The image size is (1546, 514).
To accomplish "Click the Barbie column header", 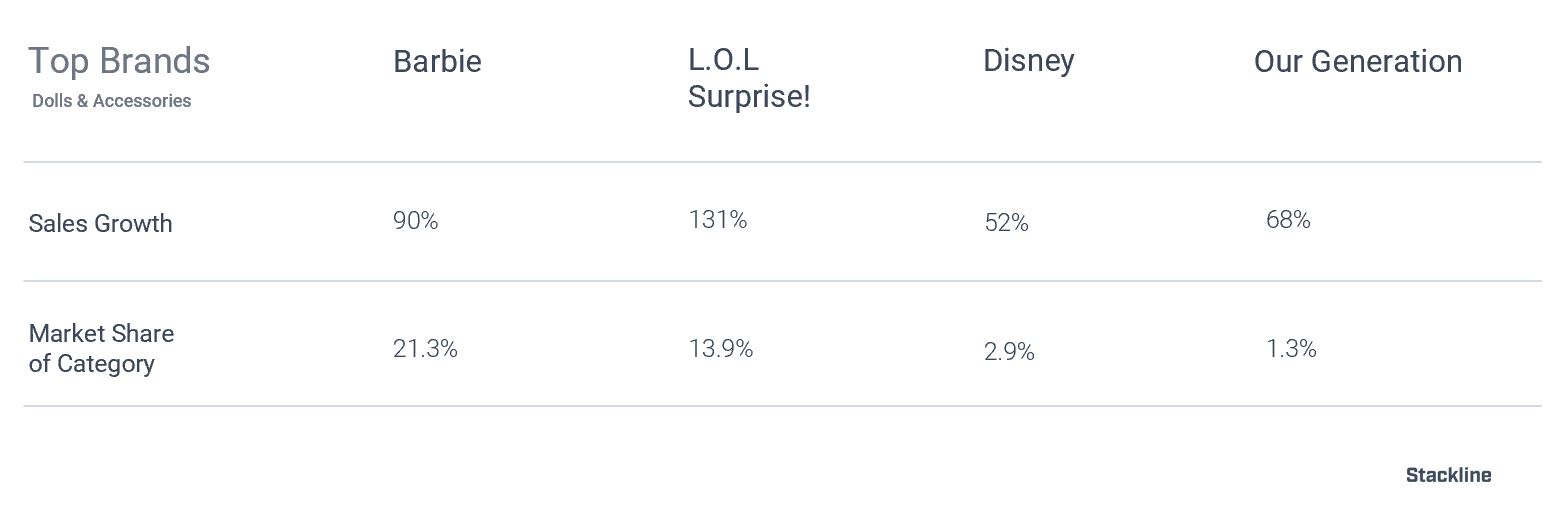I will tap(437, 61).
